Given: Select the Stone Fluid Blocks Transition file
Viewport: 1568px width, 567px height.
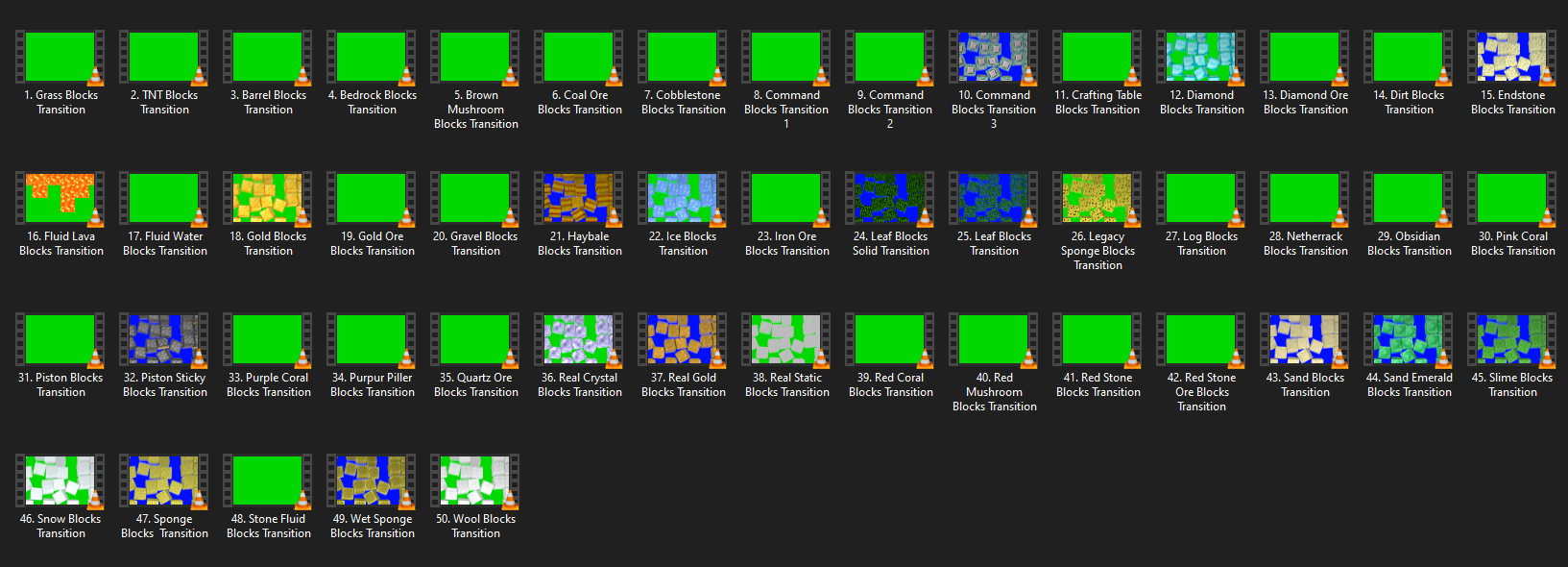Looking at the screenshot, I should [267, 481].
